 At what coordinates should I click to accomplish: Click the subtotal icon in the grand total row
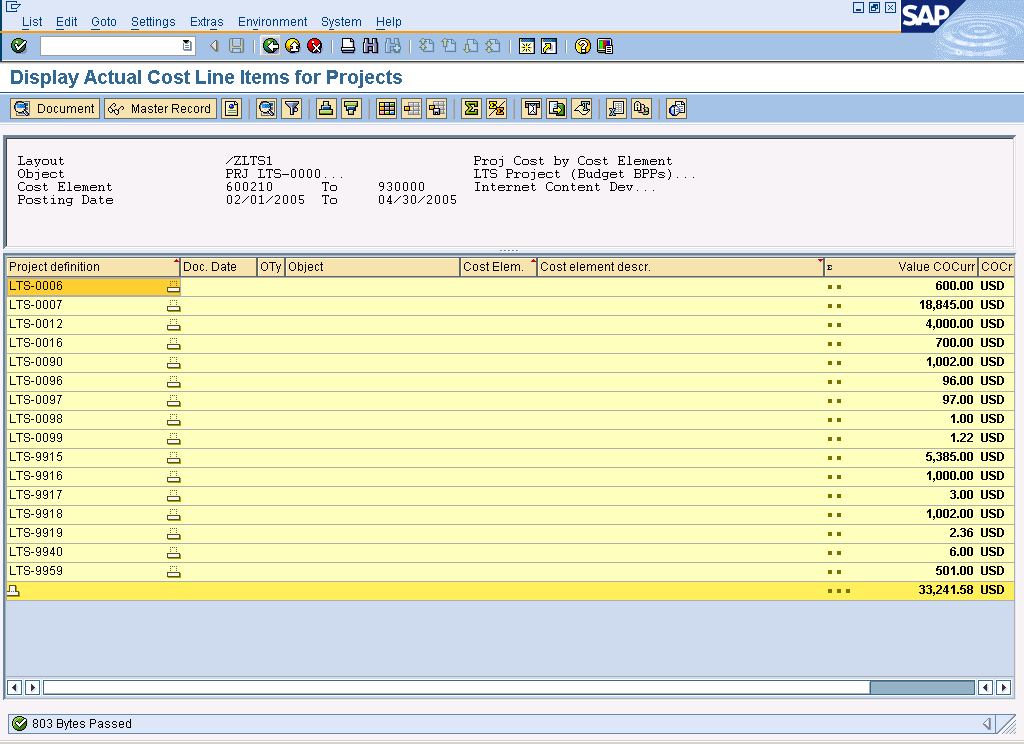point(13,590)
